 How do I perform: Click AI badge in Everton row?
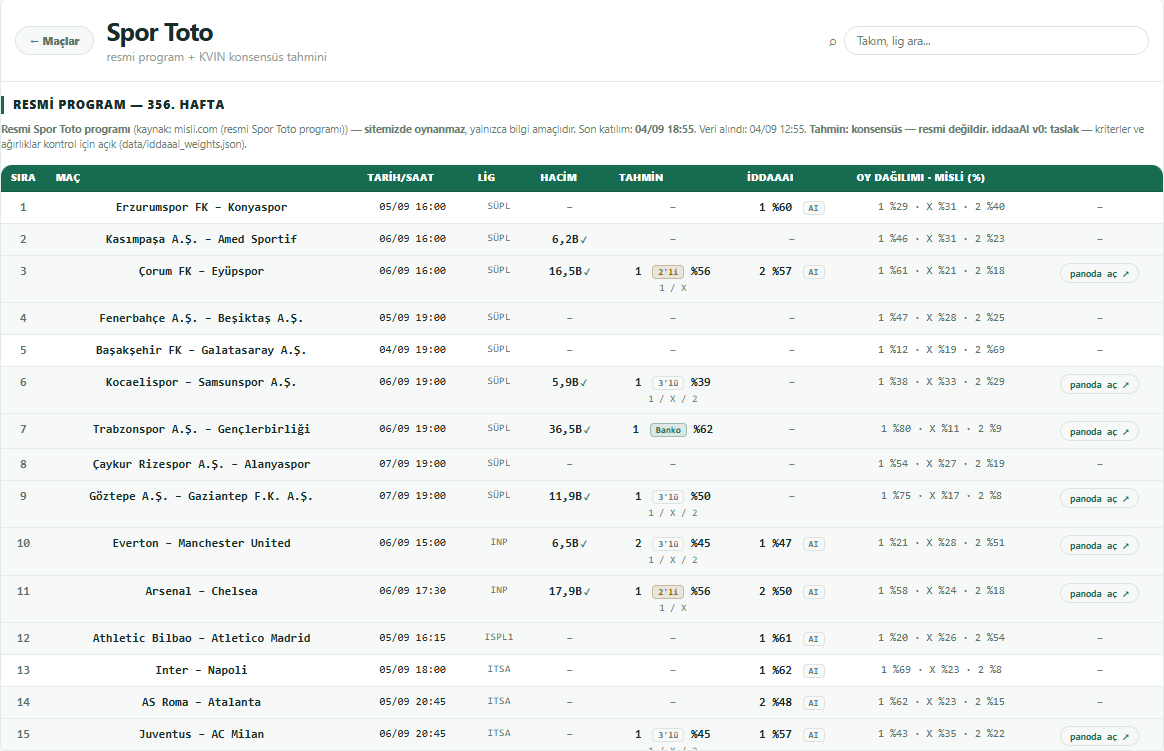pyautogui.click(x=814, y=544)
